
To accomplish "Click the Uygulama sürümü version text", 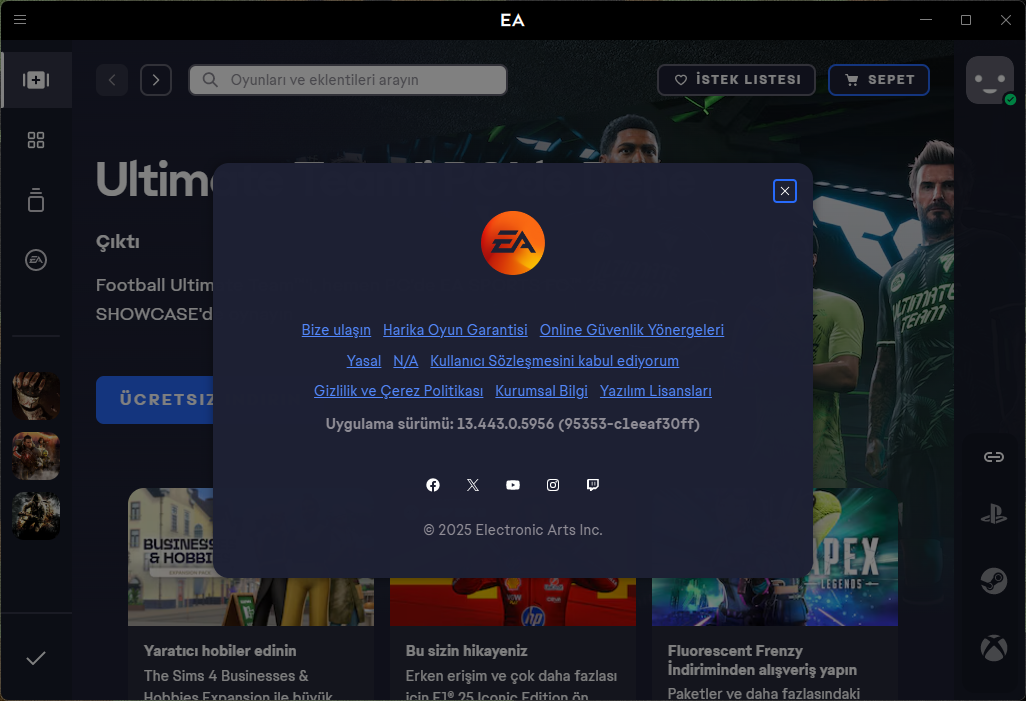I will 513,424.
